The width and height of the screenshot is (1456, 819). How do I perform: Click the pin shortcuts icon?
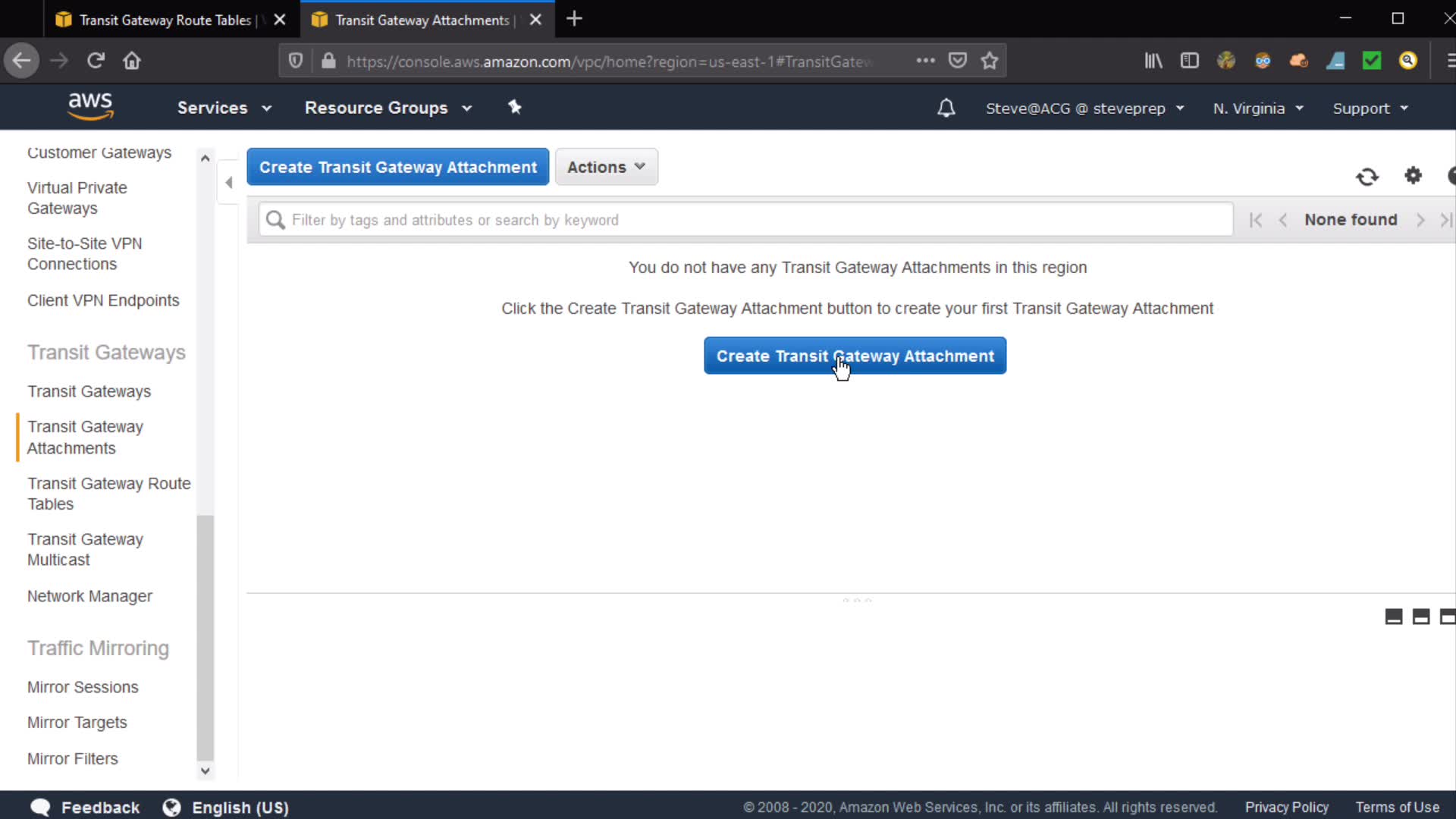click(515, 107)
